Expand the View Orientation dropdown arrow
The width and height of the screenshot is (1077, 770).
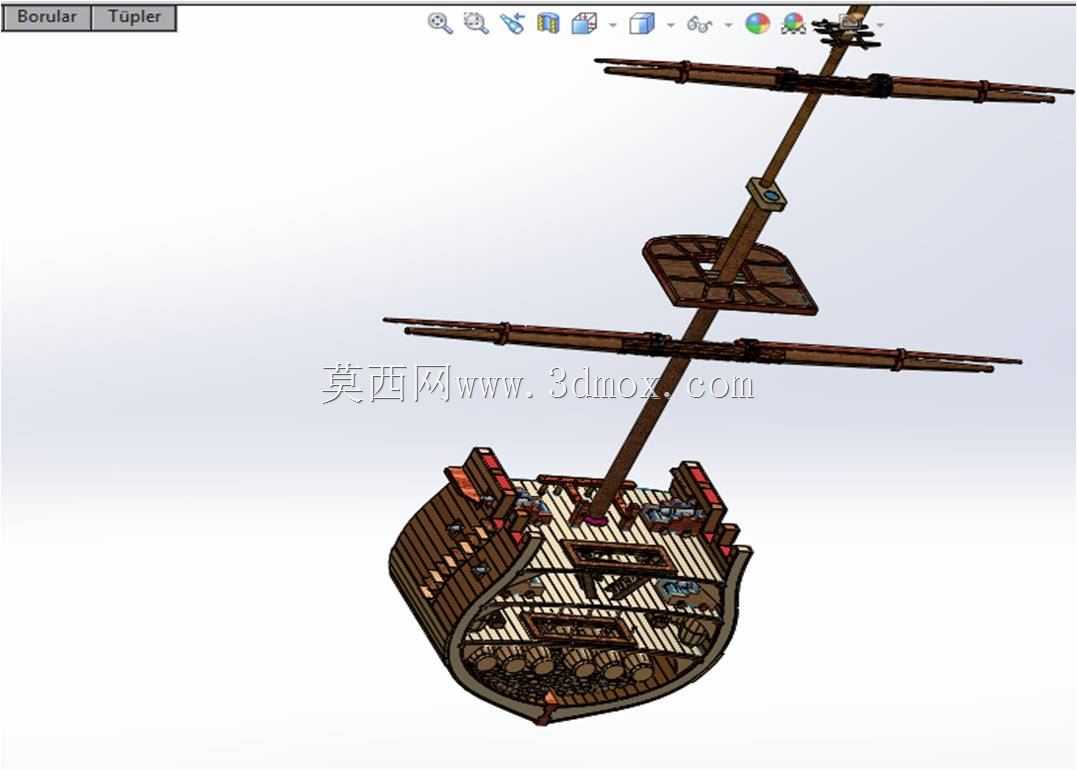613,25
